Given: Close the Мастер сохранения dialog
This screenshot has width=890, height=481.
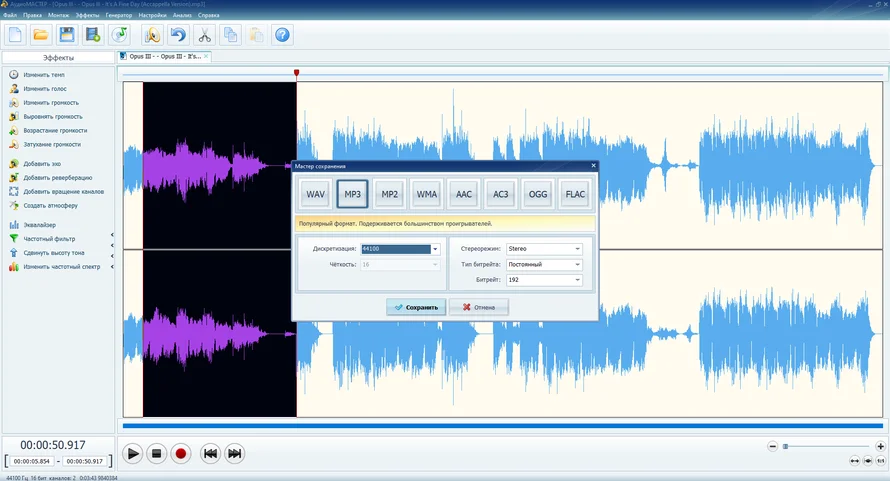Looking at the screenshot, I should (594, 166).
